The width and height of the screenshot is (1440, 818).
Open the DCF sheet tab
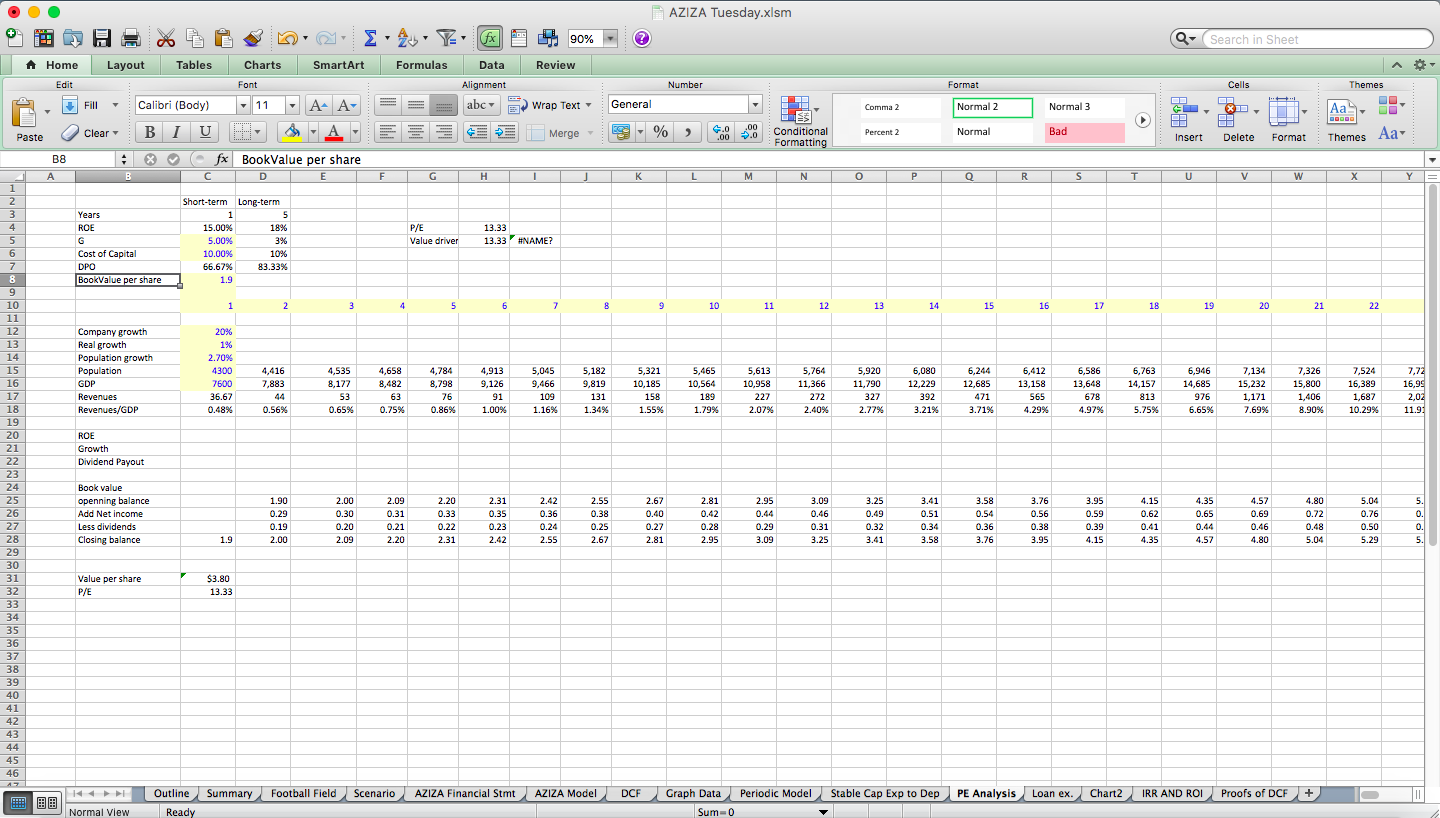(x=630, y=793)
